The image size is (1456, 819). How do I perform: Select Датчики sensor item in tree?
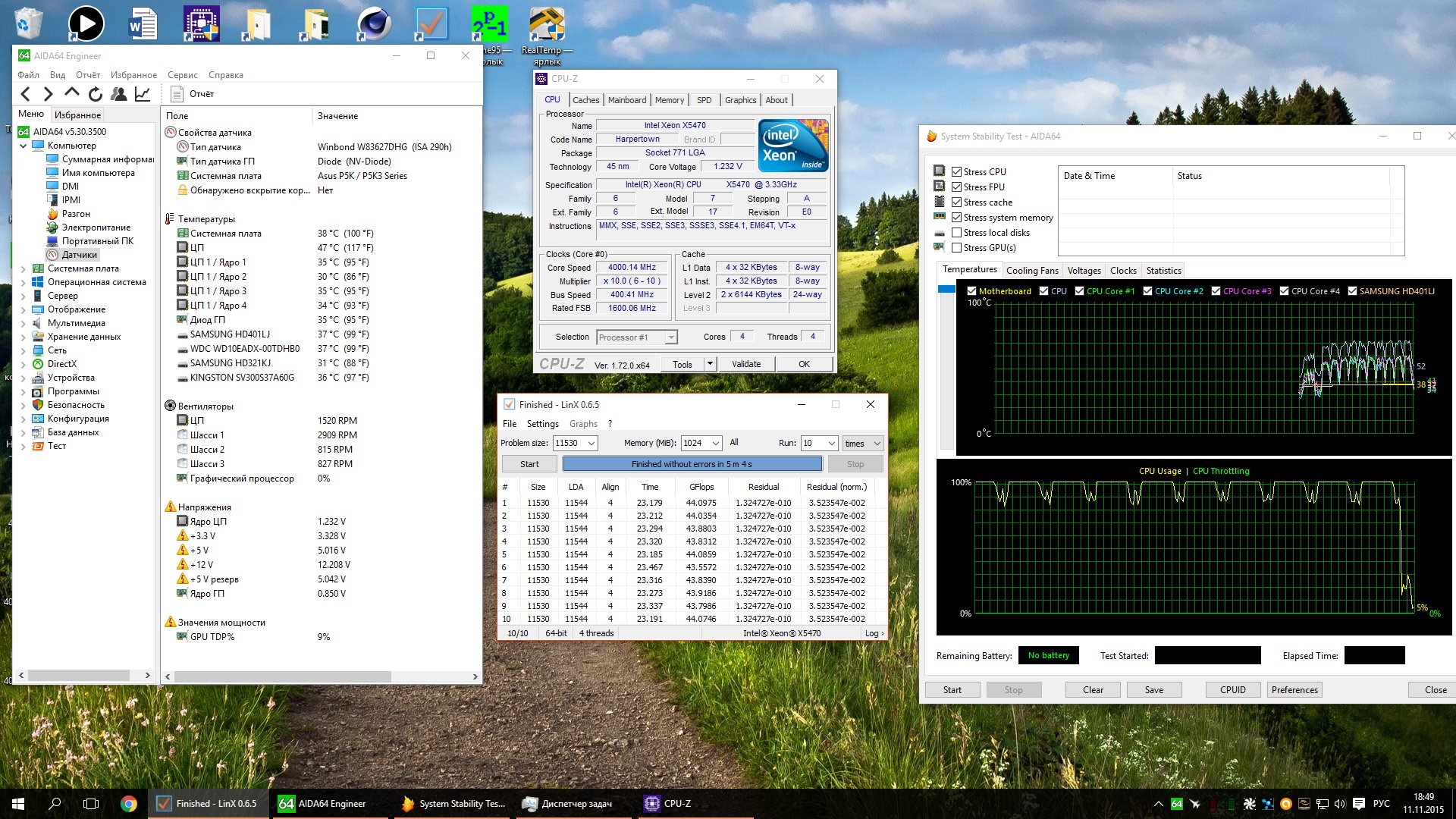[79, 255]
